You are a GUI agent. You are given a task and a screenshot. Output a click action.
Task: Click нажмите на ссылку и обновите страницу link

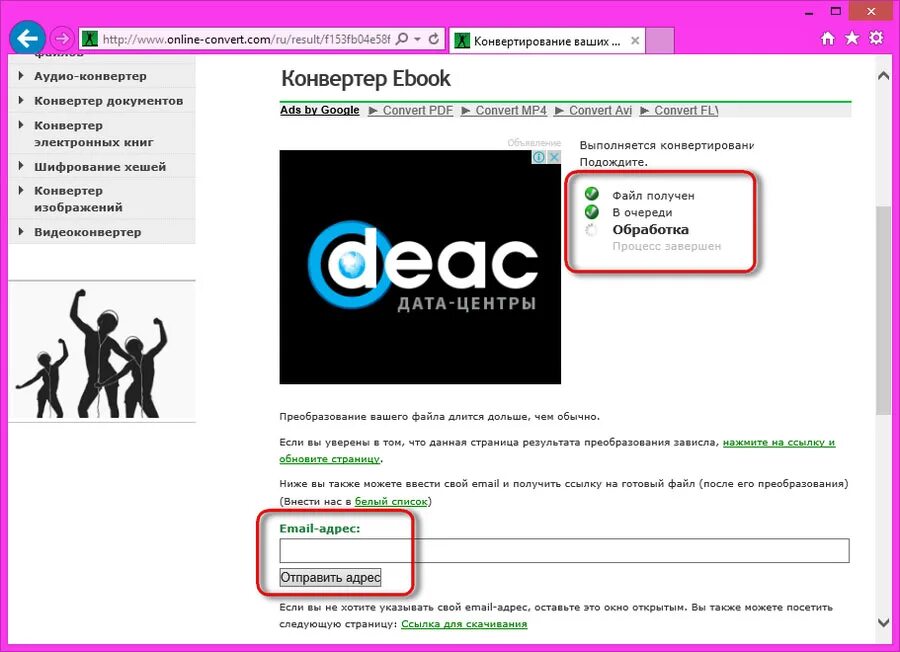778,443
